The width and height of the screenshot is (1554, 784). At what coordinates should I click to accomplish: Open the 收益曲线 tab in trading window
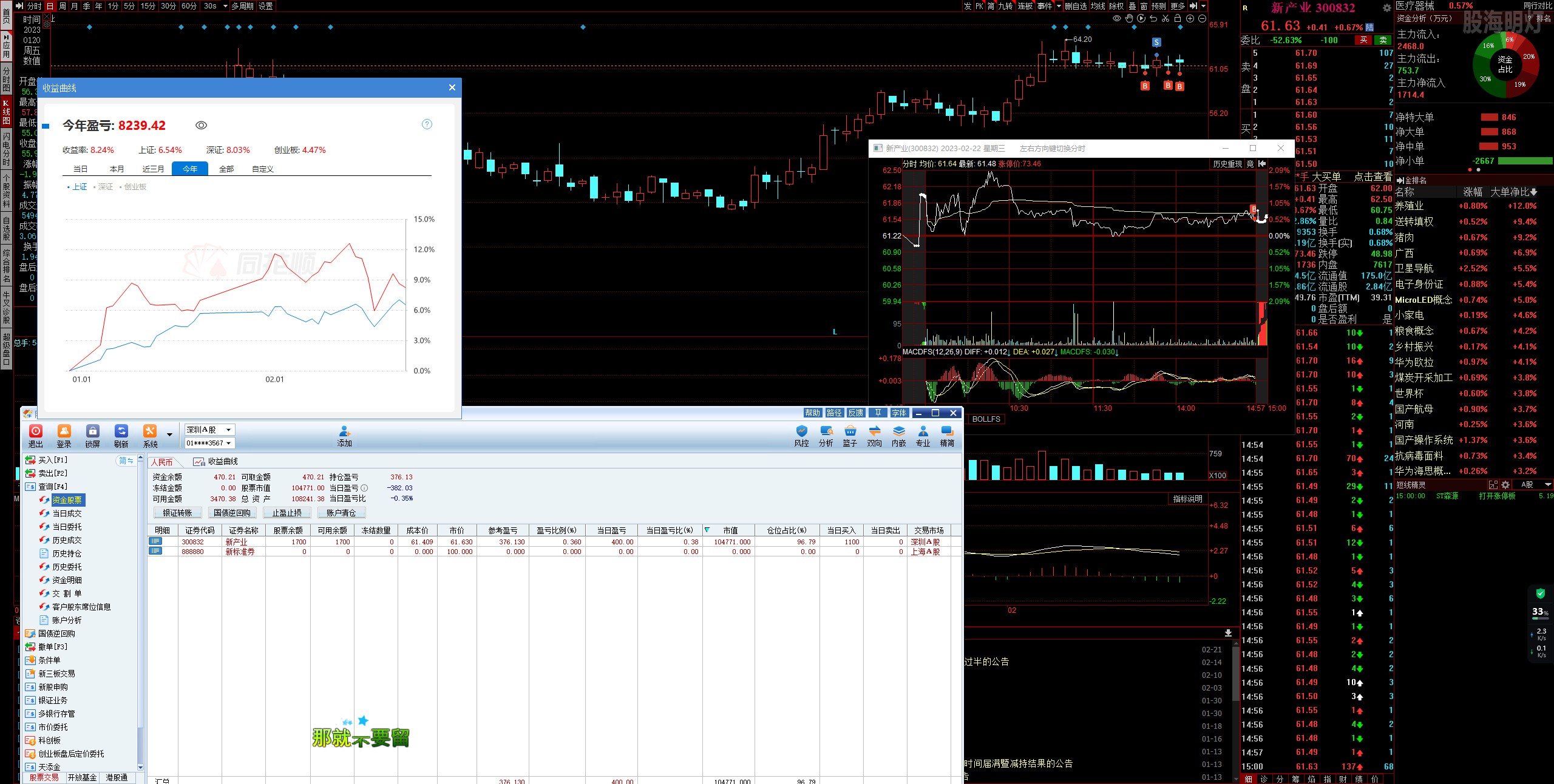[x=216, y=462]
